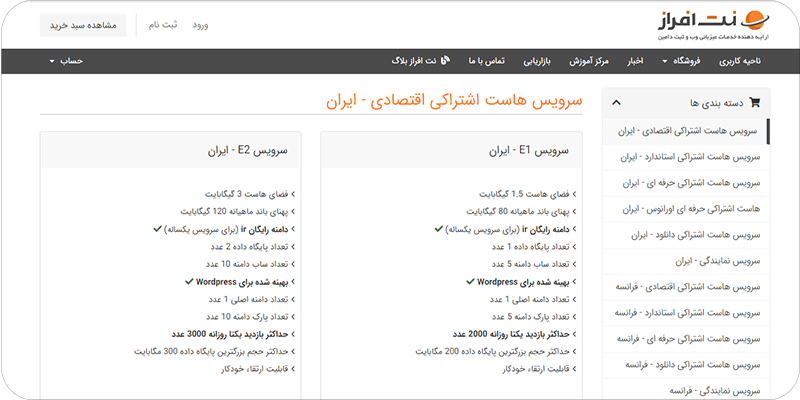Click تعداد پارک دامنه 10 عدد text
The width and height of the screenshot is (800, 400).
click(247, 317)
